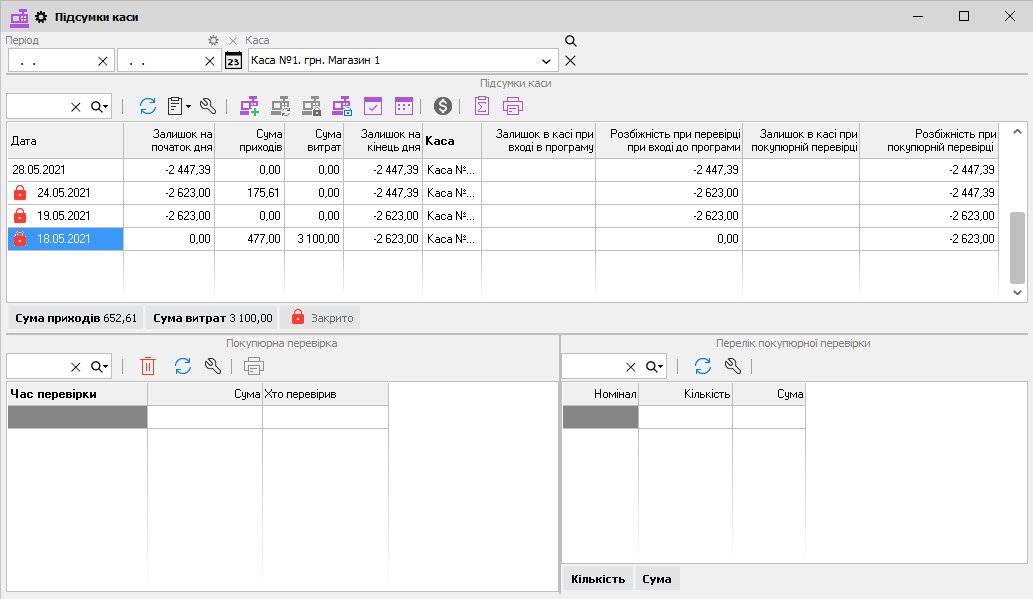Sort by the Сума витрат column header
This screenshot has width=1033, height=599.
tap(314, 141)
